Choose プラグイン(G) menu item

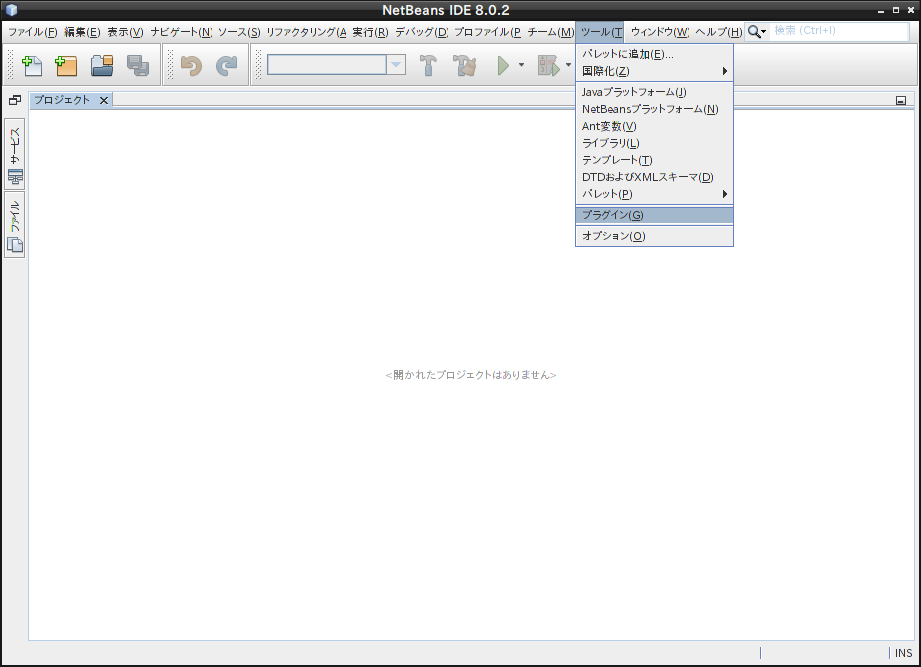point(654,215)
